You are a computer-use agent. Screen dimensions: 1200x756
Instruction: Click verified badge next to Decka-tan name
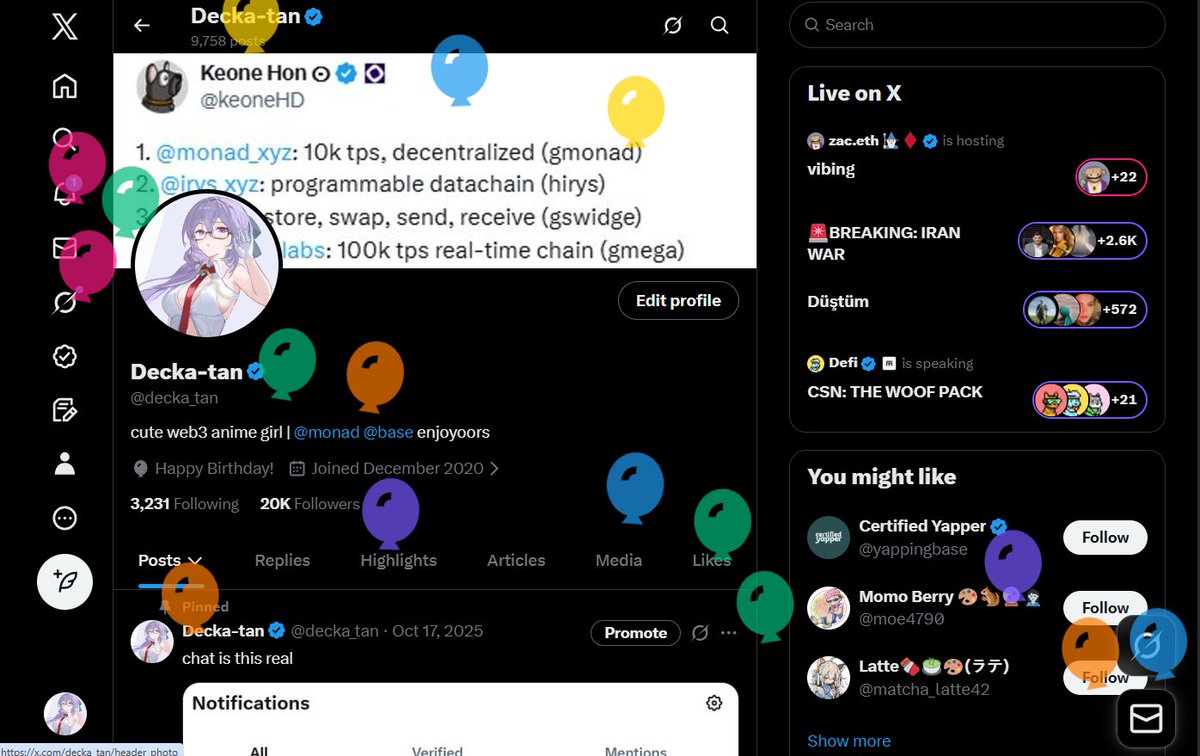point(255,372)
